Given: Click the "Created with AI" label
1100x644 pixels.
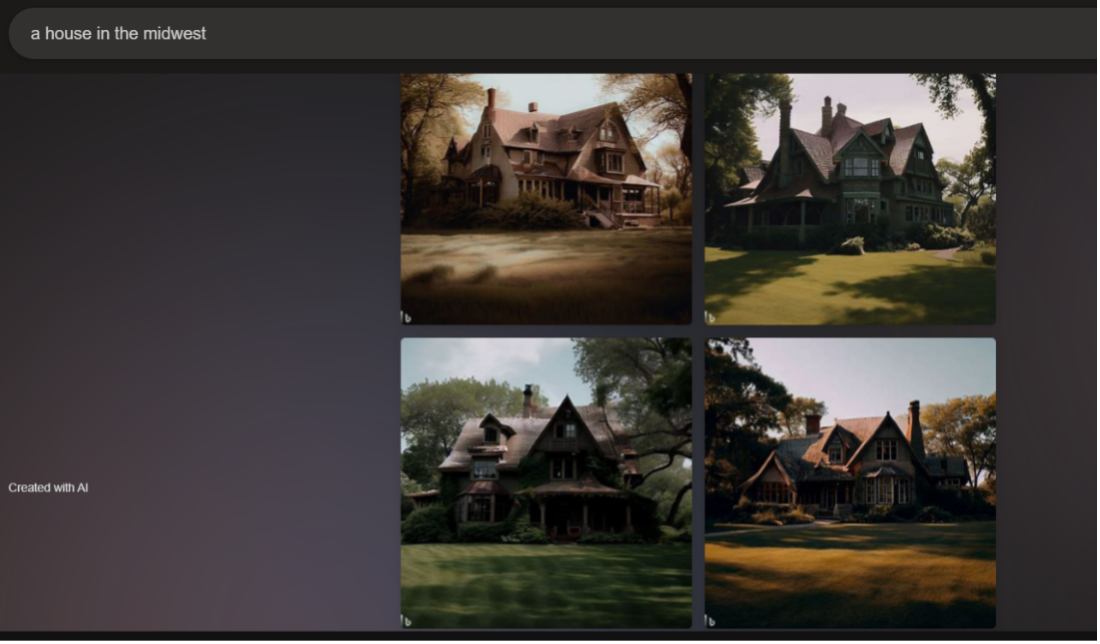Looking at the screenshot, I should pos(48,488).
